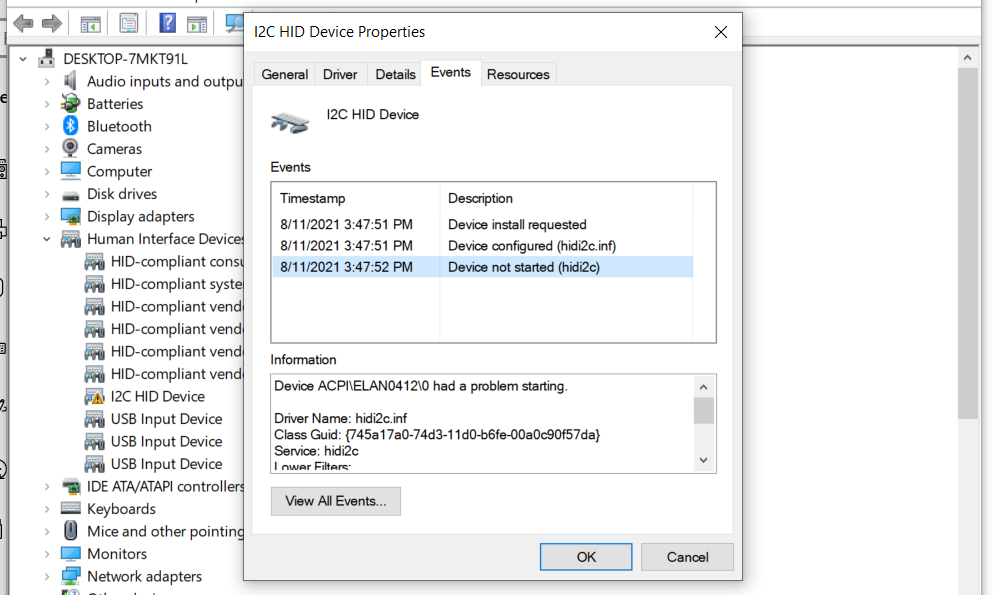The width and height of the screenshot is (993, 595).
Task: Click the Class Guid line in Information
Action: [437, 435]
